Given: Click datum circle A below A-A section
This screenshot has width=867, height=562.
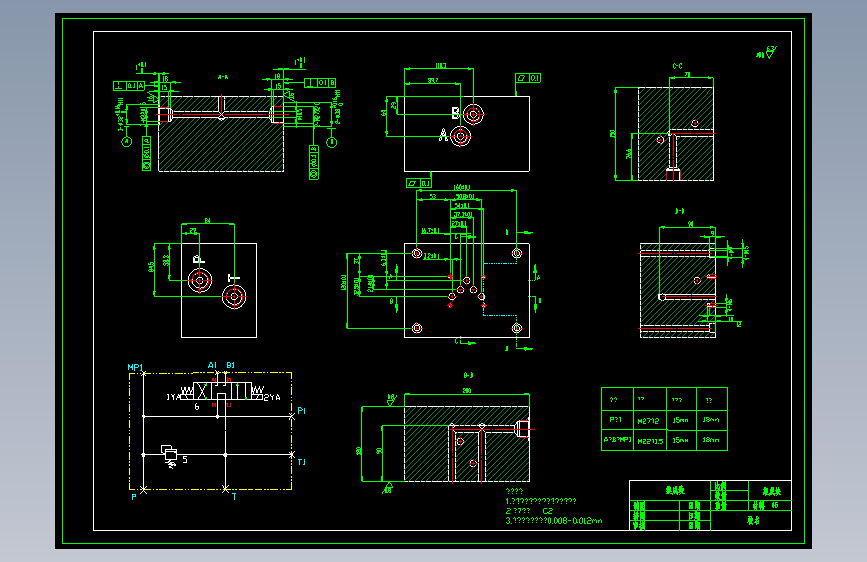Looking at the screenshot, I should pyautogui.click(x=127, y=142).
